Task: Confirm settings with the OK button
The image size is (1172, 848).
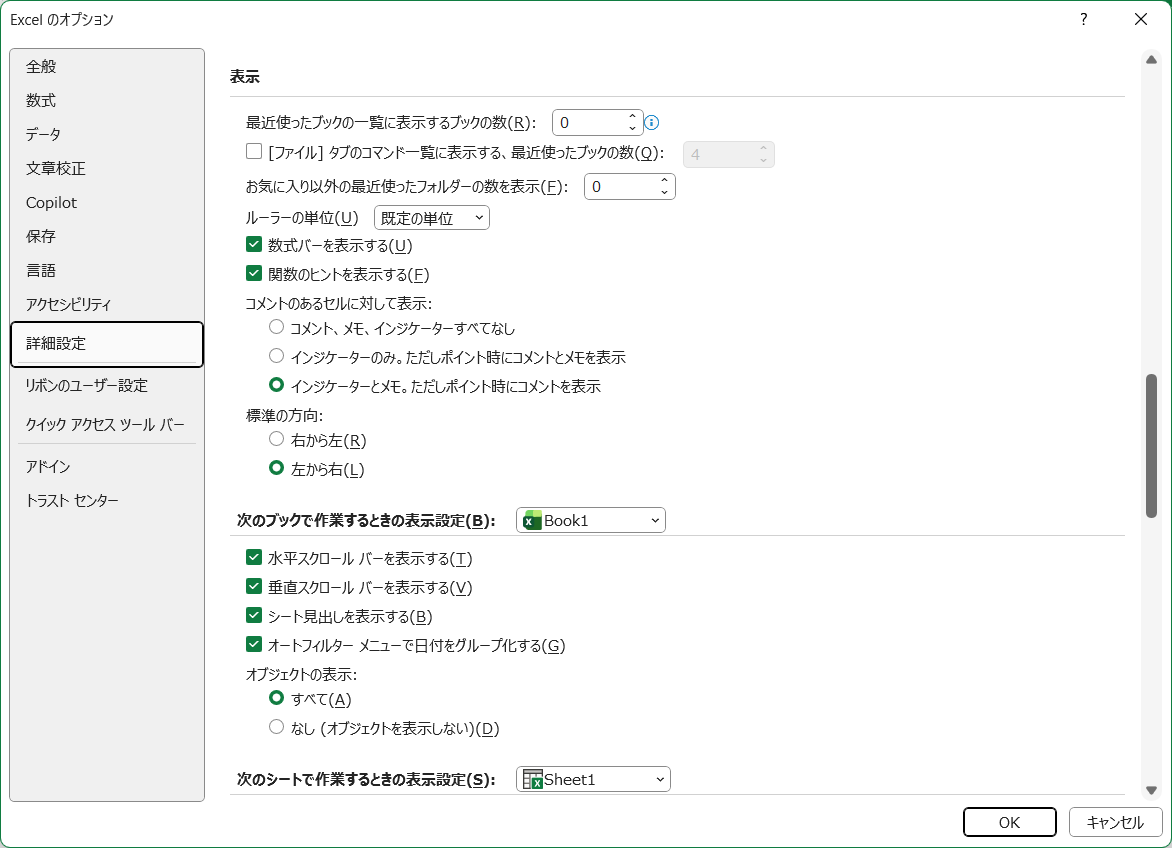Action: pyautogui.click(x=1009, y=822)
